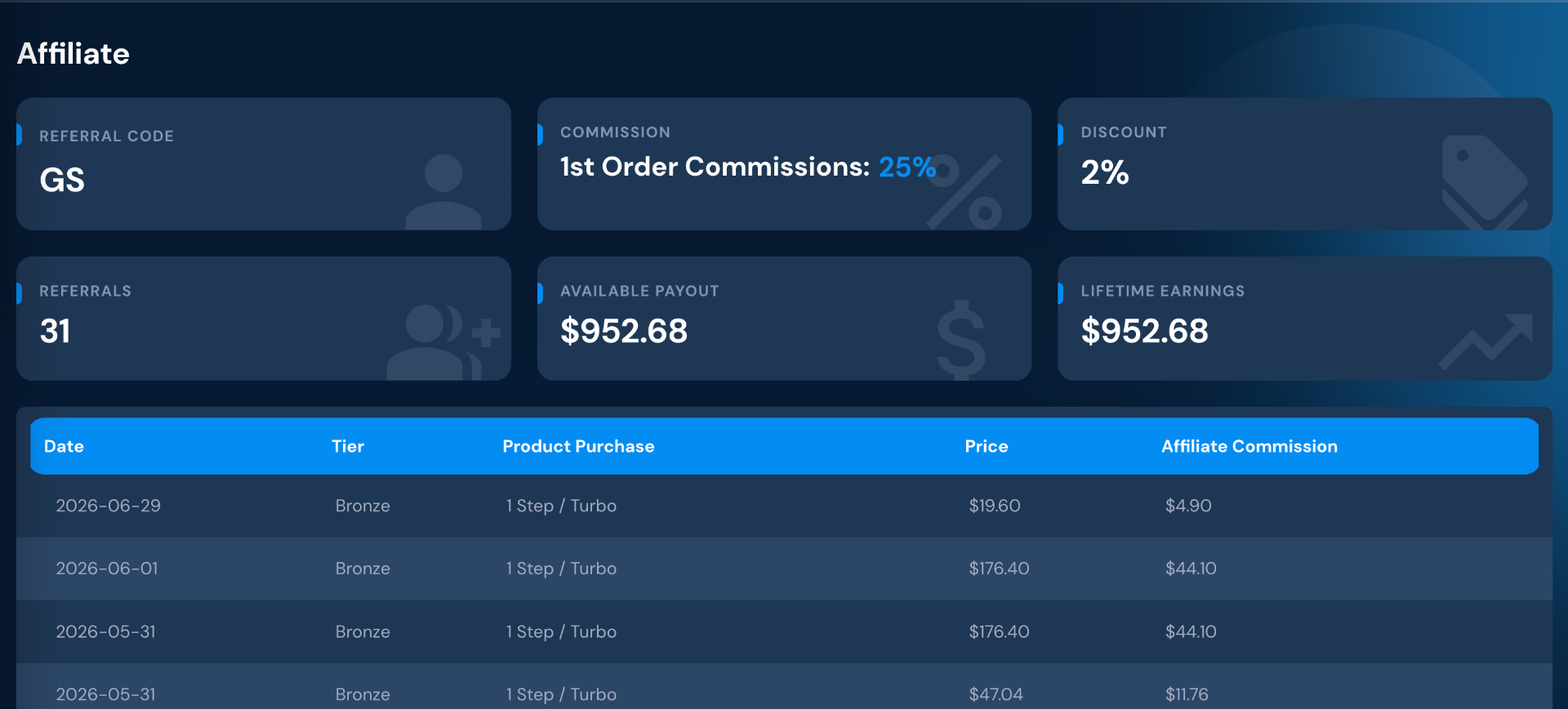Click the REFERRALS label
The image size is (1568, 709).
(x=85, y=292)
